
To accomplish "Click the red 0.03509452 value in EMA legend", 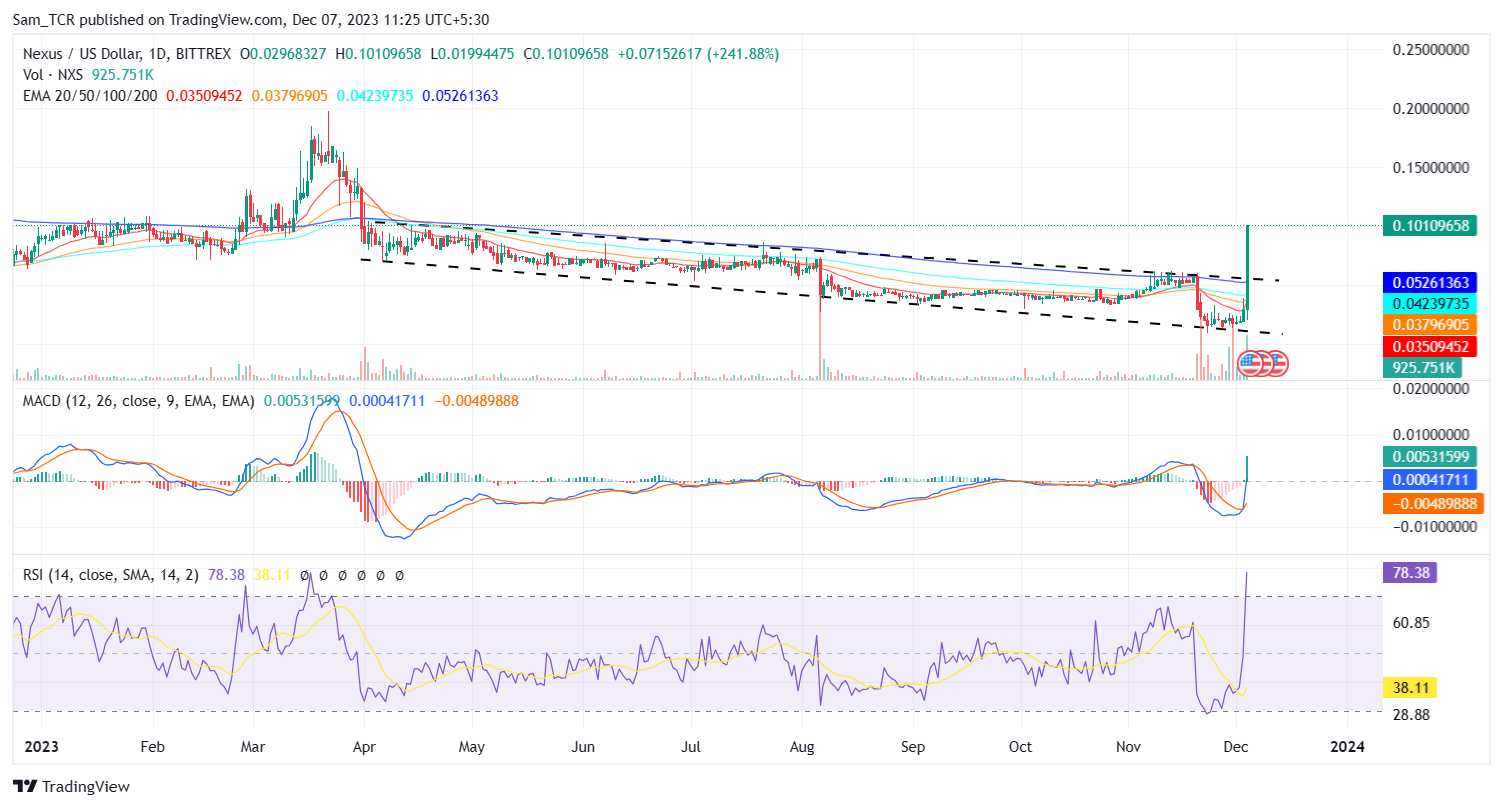I will tap(204, 96).
